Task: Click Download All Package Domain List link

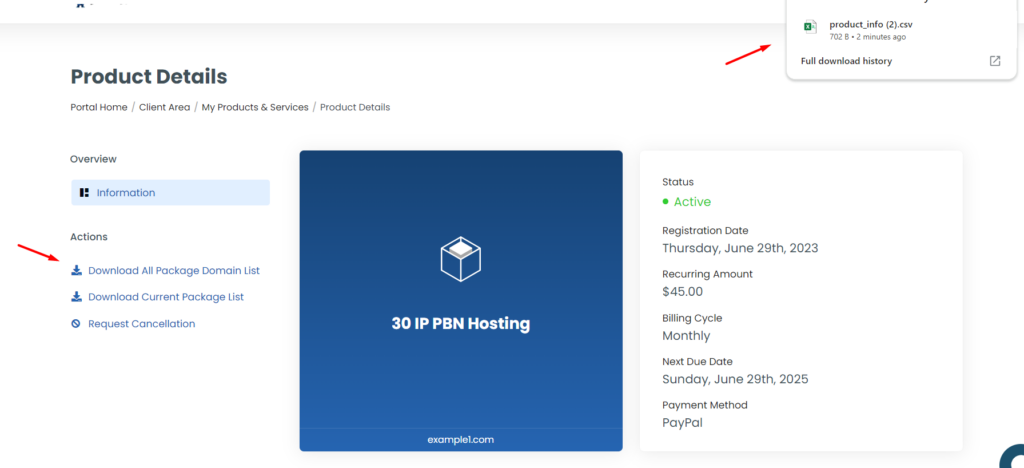Action: pyautogui.click(x=174, y=270)
